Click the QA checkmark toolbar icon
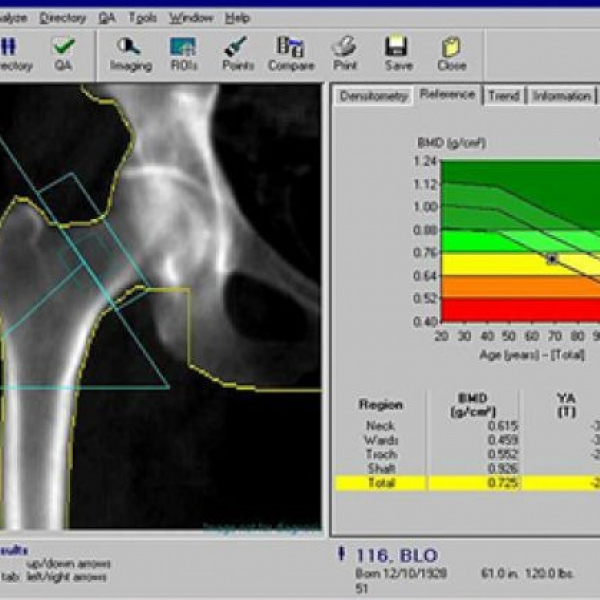This screenshot has width=600, height=600. tap(64, 53)
